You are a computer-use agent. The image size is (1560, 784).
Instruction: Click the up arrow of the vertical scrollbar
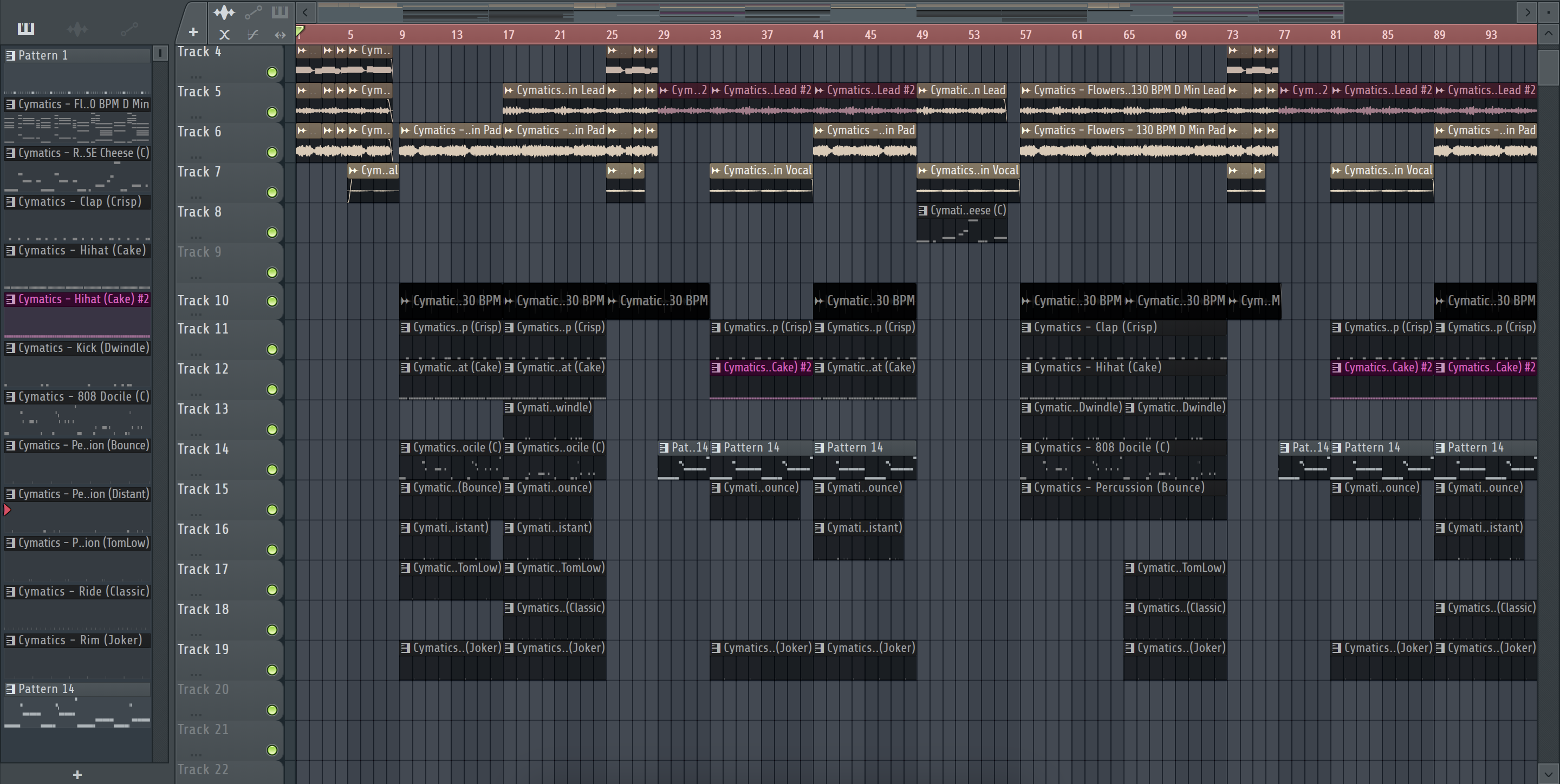1548,33
